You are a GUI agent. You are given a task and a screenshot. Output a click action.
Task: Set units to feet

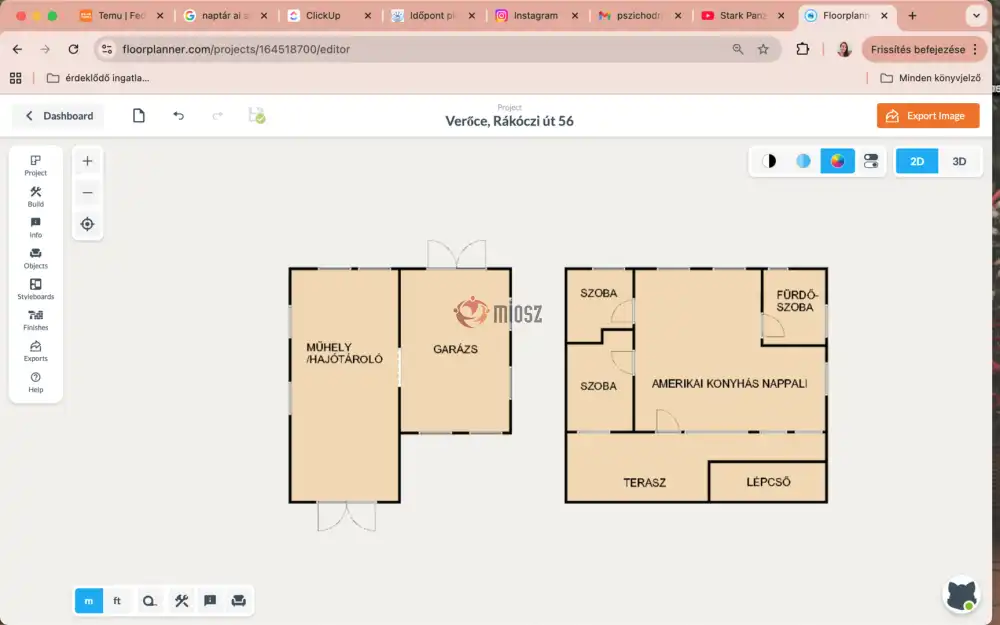117,601
